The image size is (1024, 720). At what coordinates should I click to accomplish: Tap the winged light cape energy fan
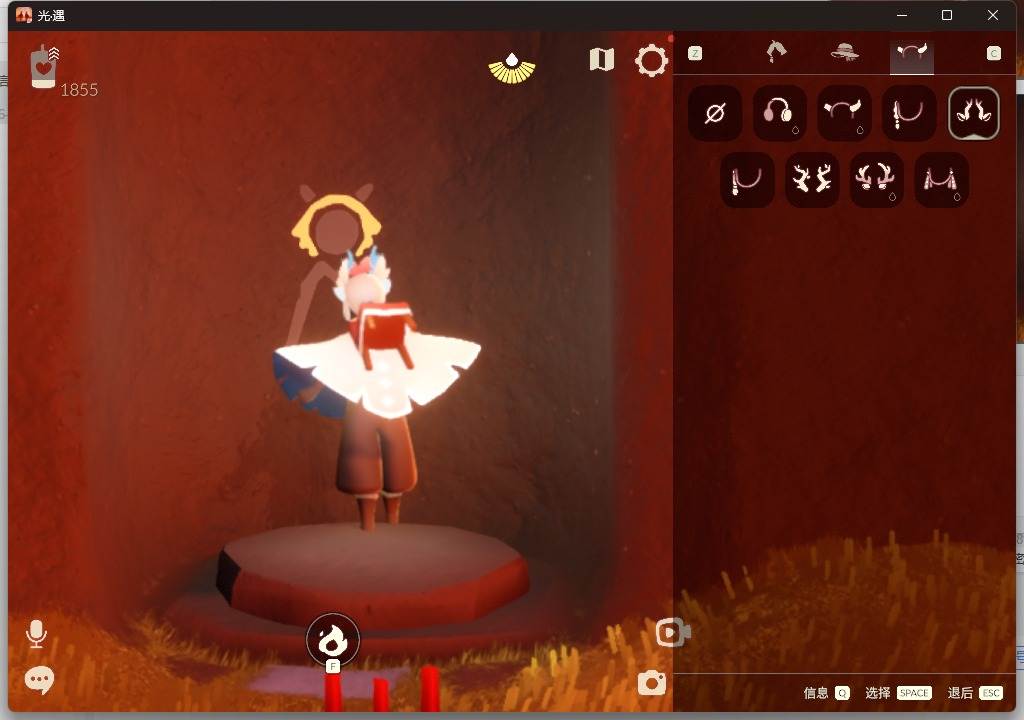[x=512, y=69]
